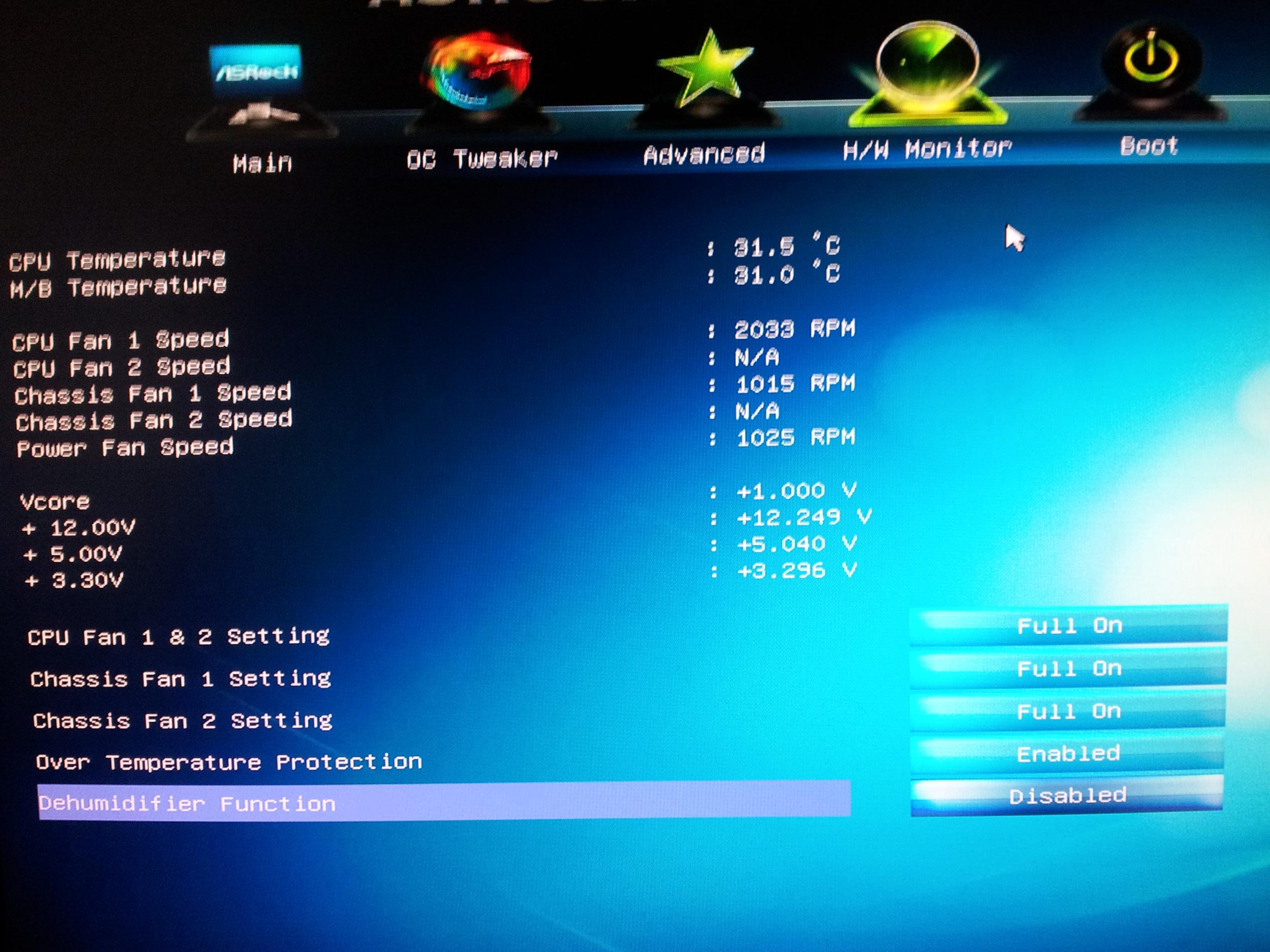Select the Boot tab label
Screen dimensions: 1270x952
(1149, 146)
